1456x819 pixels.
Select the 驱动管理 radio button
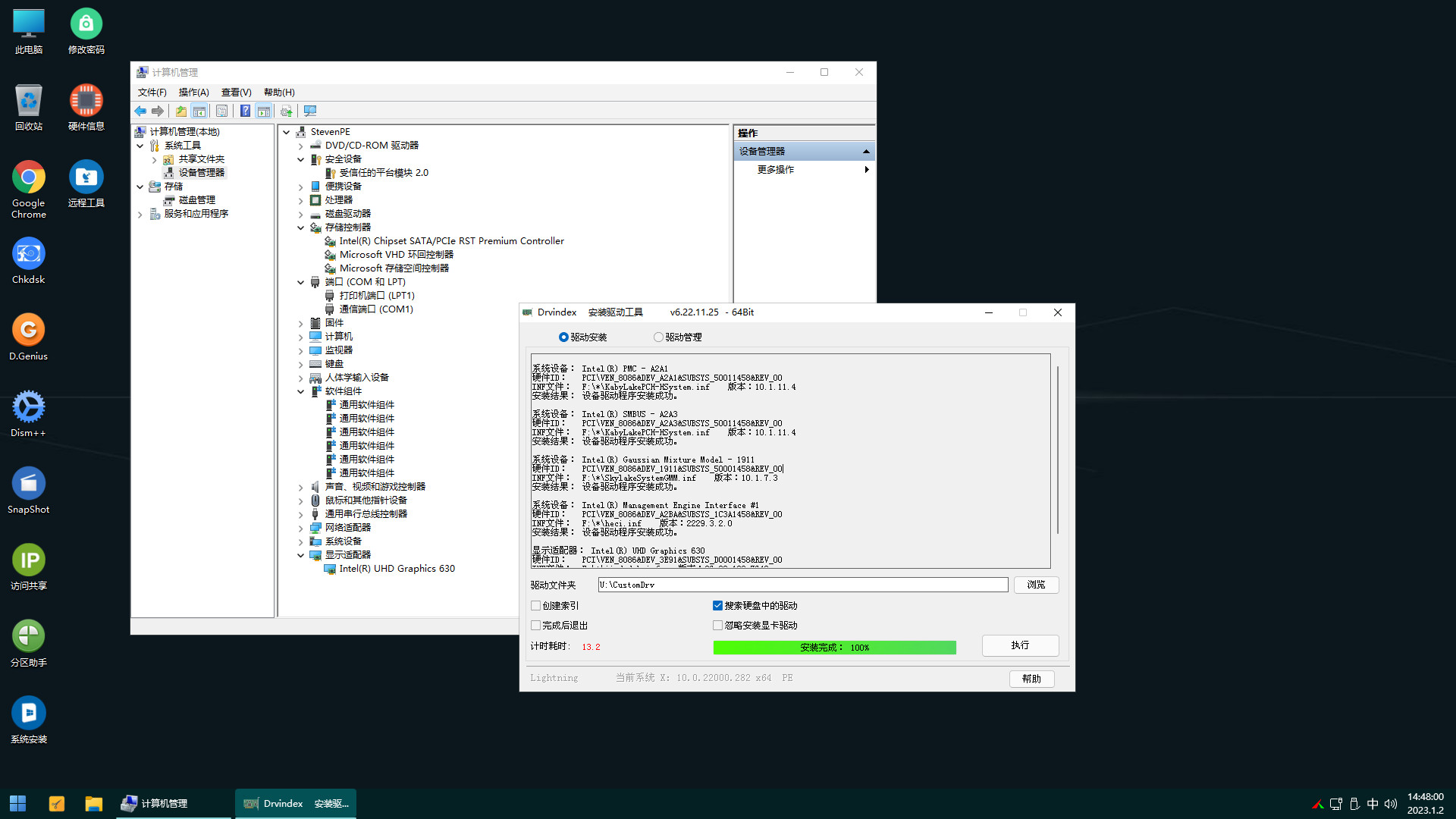point(658,337)
